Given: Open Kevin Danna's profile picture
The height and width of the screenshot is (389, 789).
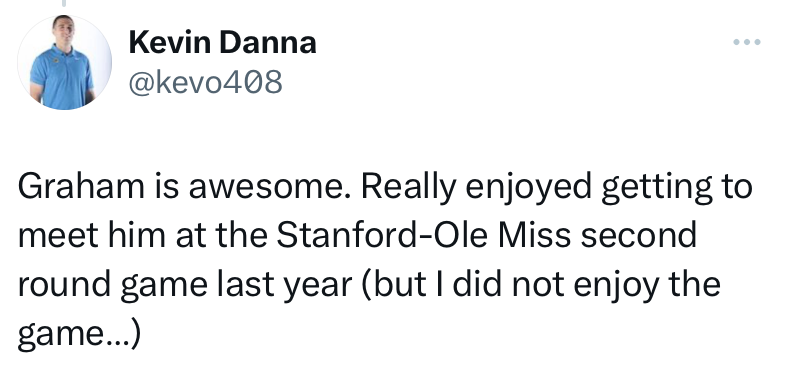Looking at the screenshot, I should [64, 62].
